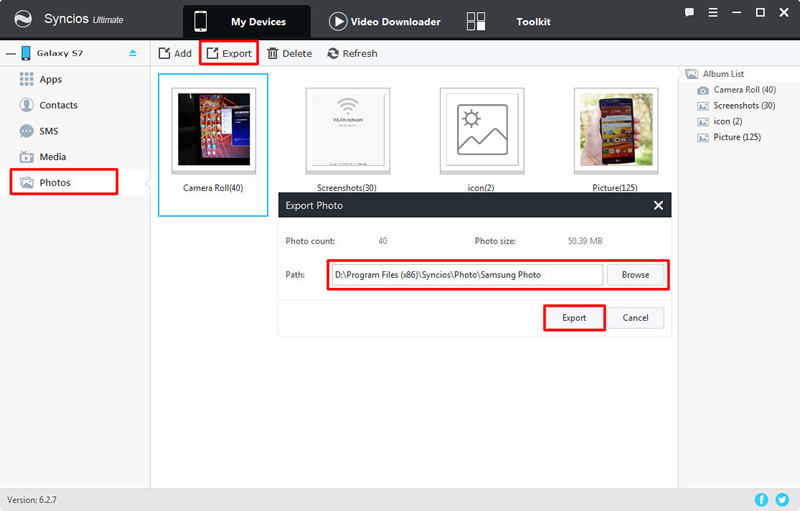The image size is (800, 511).
Task: Click the feedback chat bubble icon
Action: coord(689,12)
